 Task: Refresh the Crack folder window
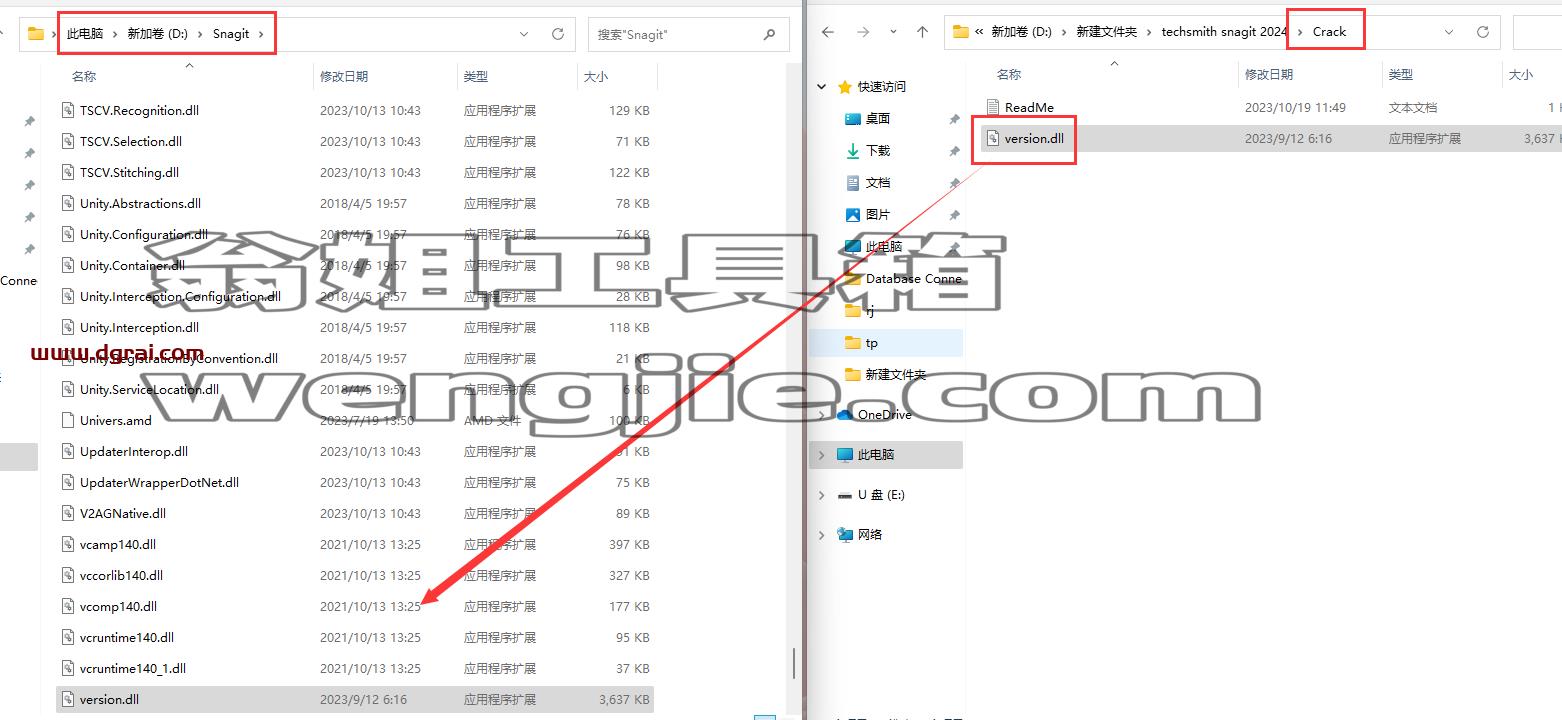[1483, 32]
